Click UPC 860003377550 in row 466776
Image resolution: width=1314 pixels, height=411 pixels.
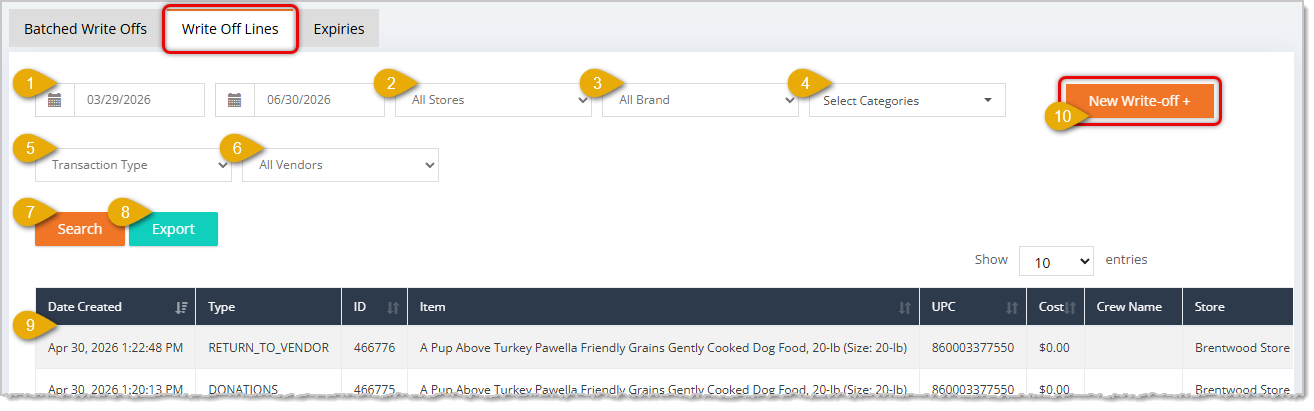[972, 347]
